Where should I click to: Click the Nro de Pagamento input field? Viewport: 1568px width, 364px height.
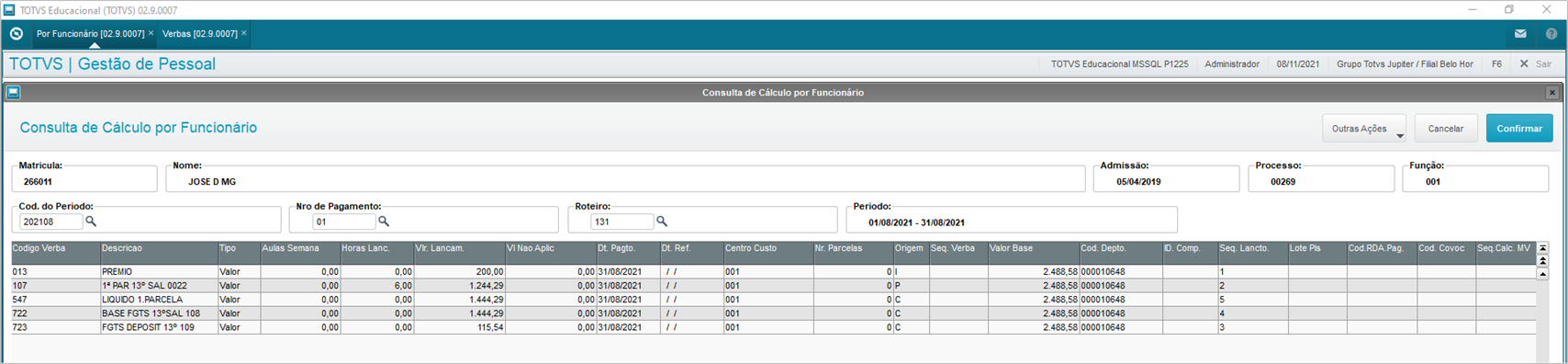click(x=344, y=222)
